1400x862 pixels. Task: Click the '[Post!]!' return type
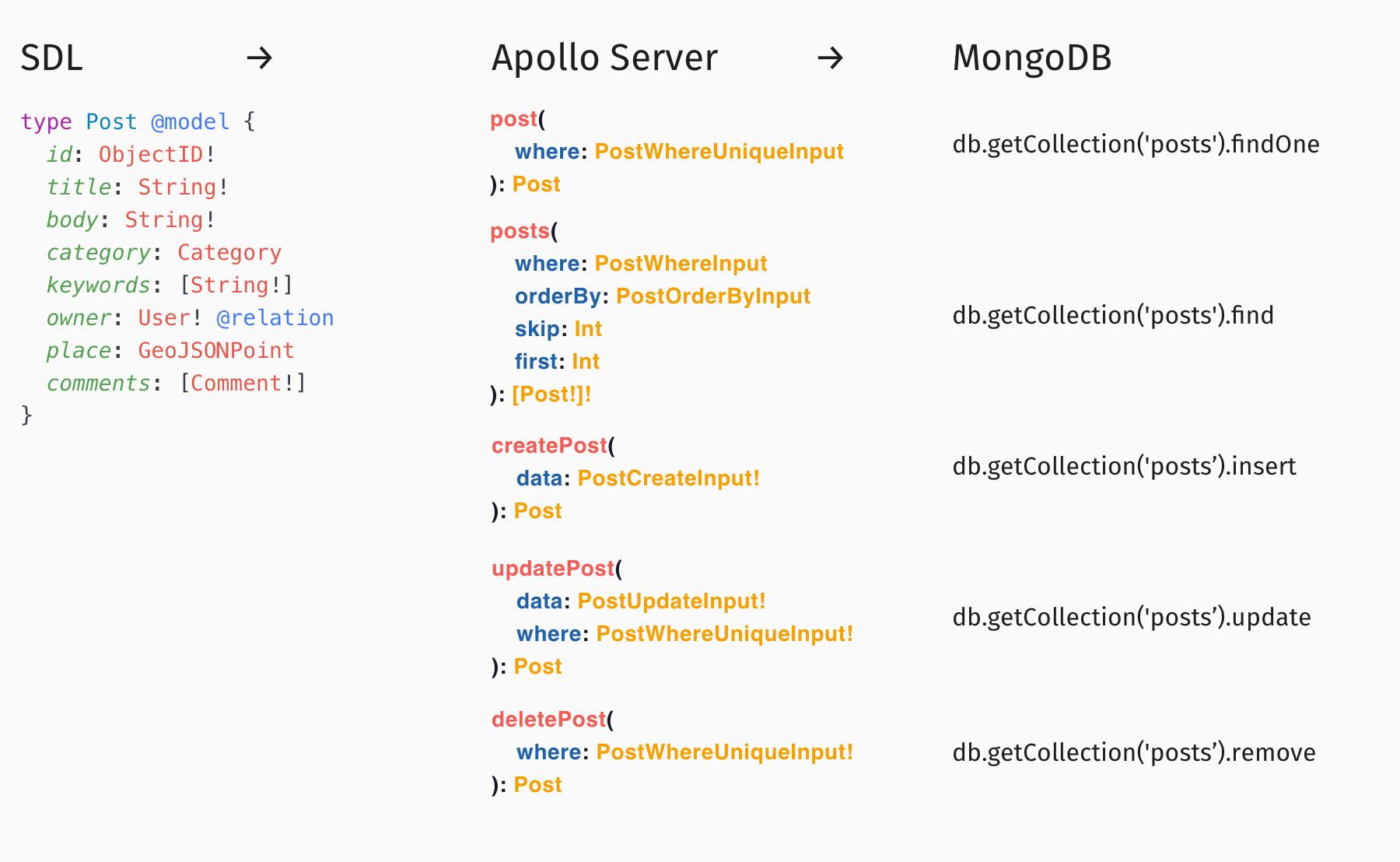coord(551,394)
